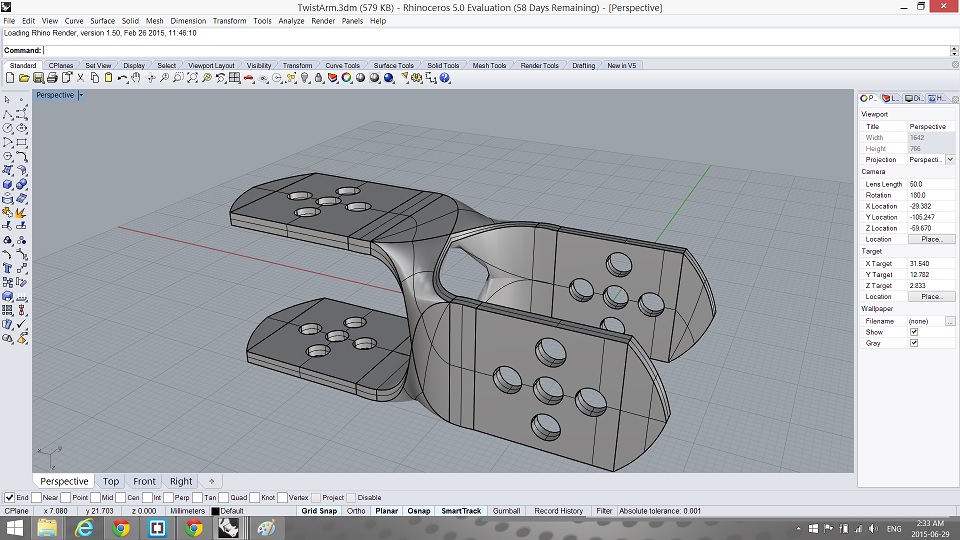This screenshot has height=540, width=960.
Task: Open the Surface menu
Action: pos(102,20)
